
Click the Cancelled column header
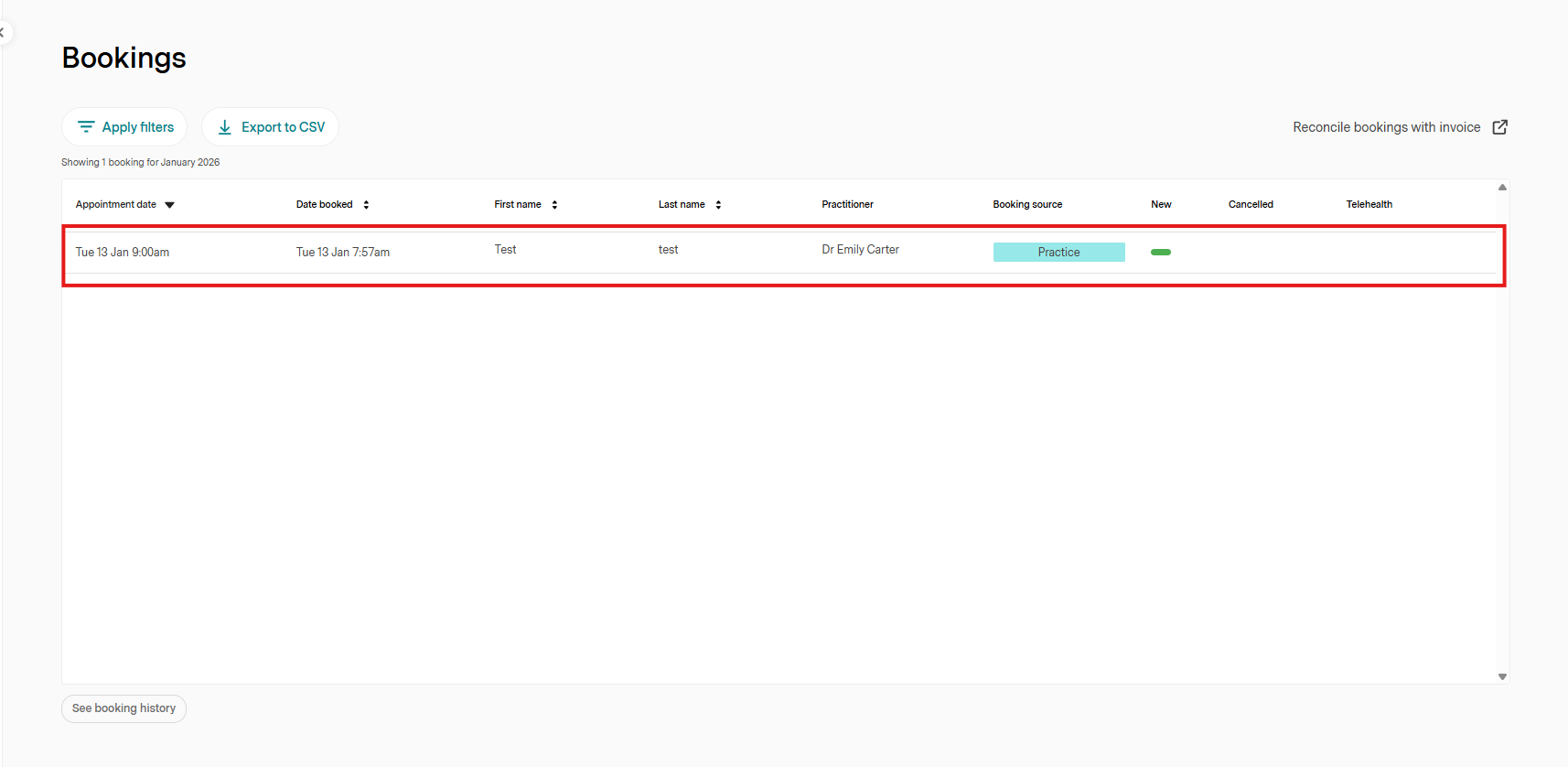(x=1251, y=205)
